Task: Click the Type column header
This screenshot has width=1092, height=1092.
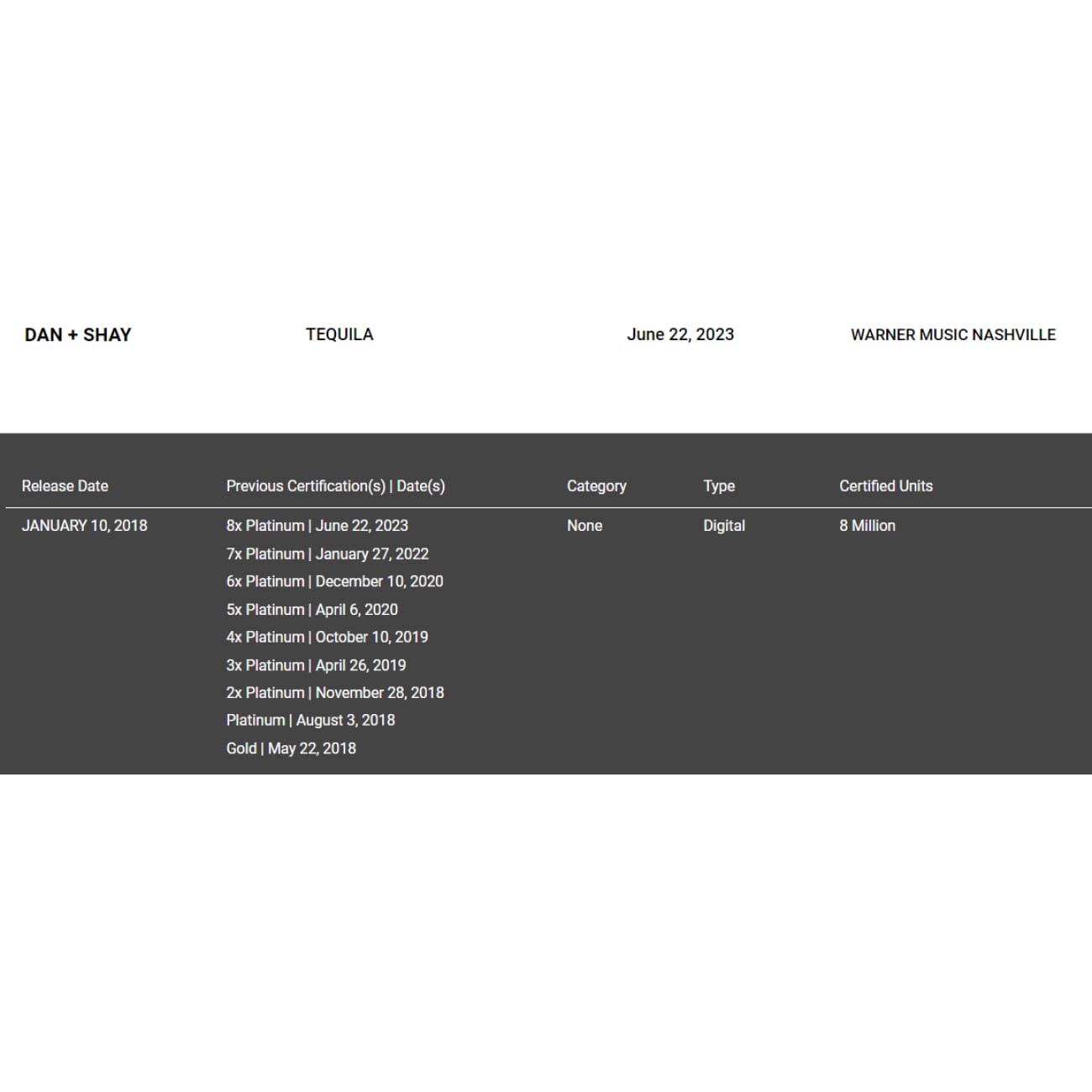Action: pyautogui.click(x=719, y=486)
